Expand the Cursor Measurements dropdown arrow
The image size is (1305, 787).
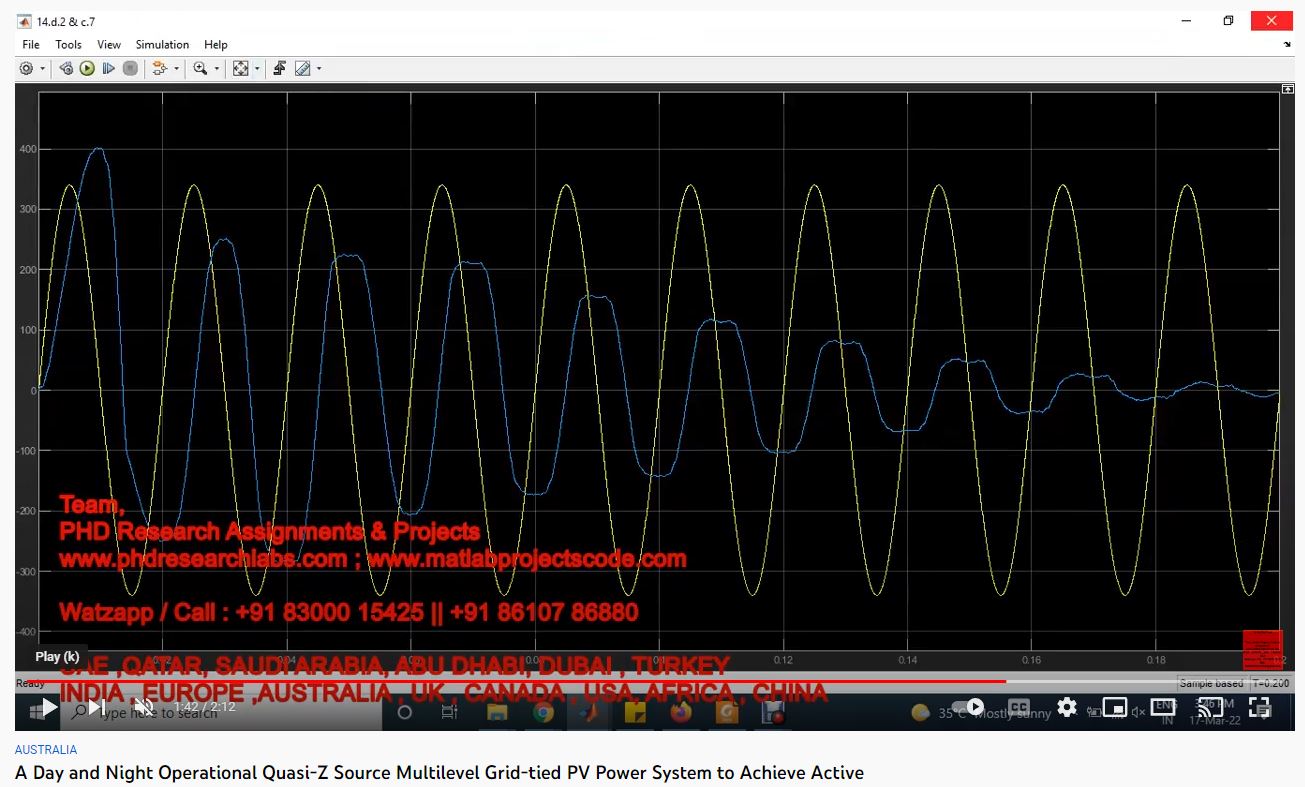(x=319, y=69)
